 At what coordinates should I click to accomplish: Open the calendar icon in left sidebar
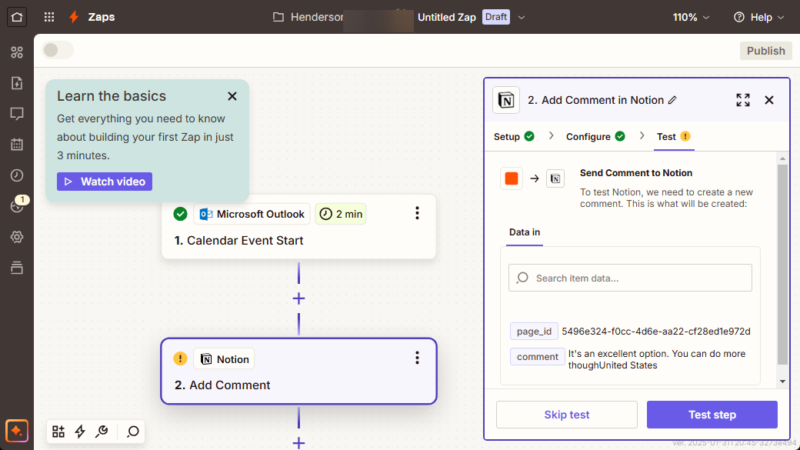pos(17,144)
